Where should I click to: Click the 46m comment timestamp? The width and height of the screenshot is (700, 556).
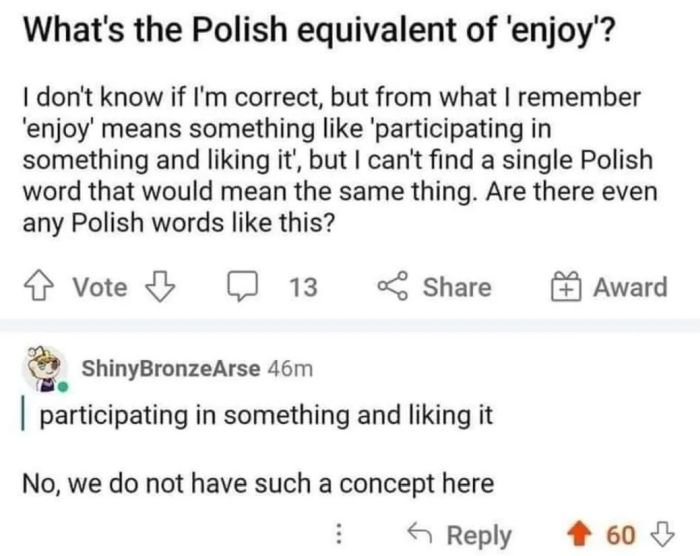click(x=291, y=368)
